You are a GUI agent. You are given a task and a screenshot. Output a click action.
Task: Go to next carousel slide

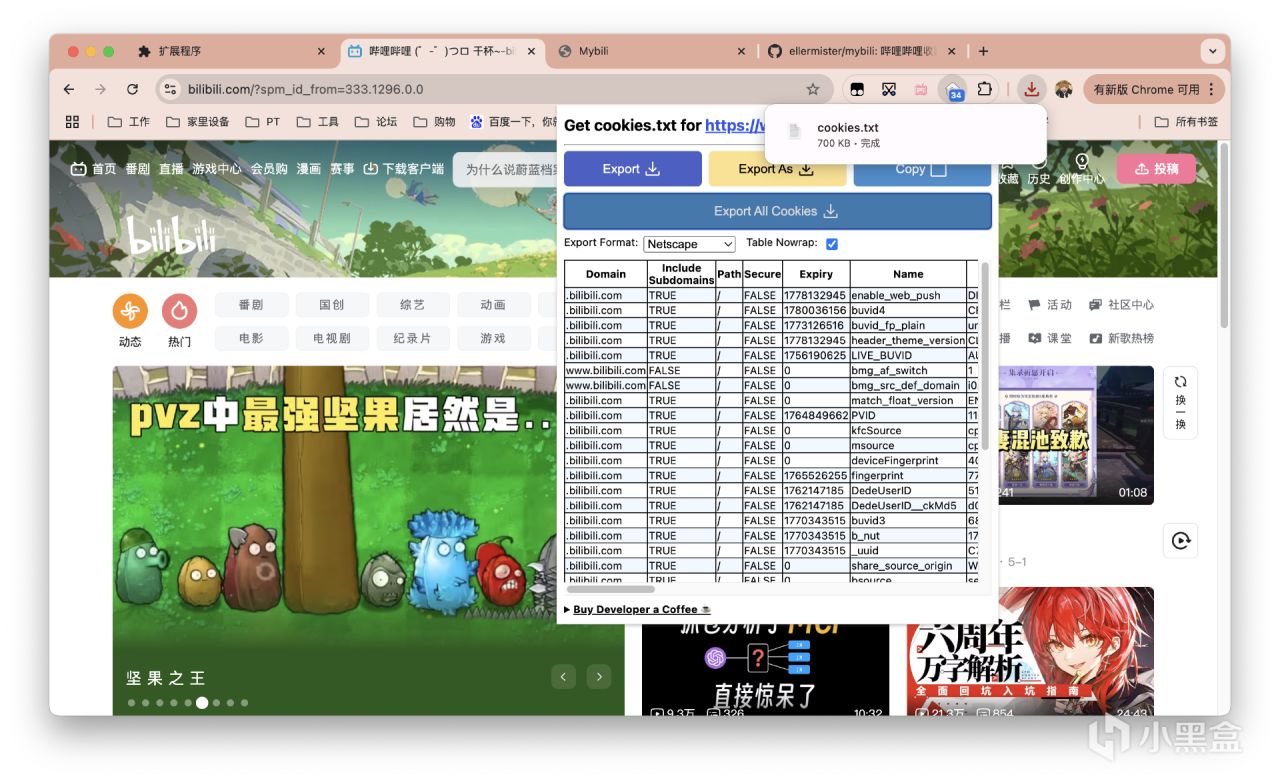click(x=599, y=677)
